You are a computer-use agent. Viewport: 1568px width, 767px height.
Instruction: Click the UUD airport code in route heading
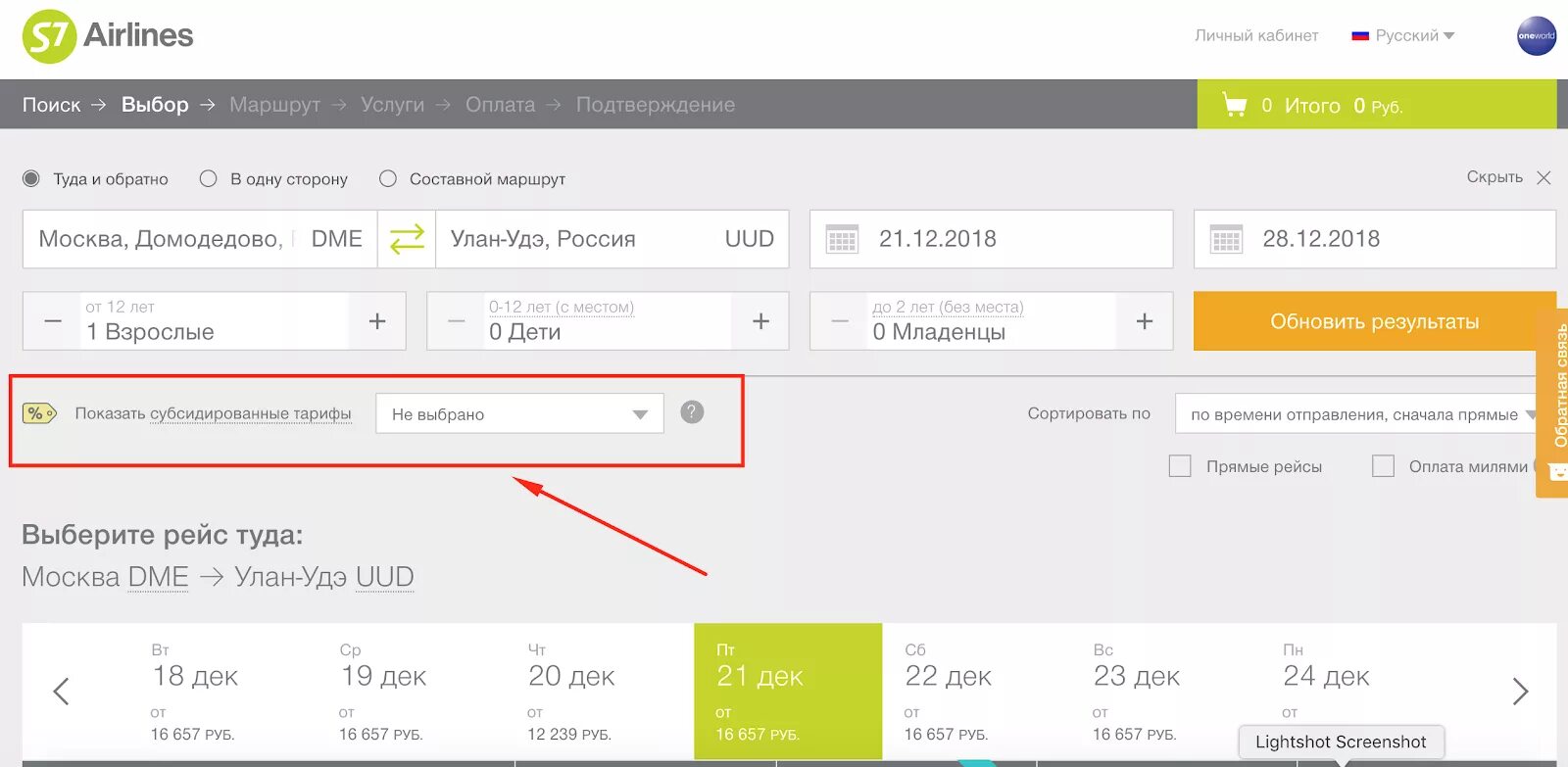(x=384, y=577)
